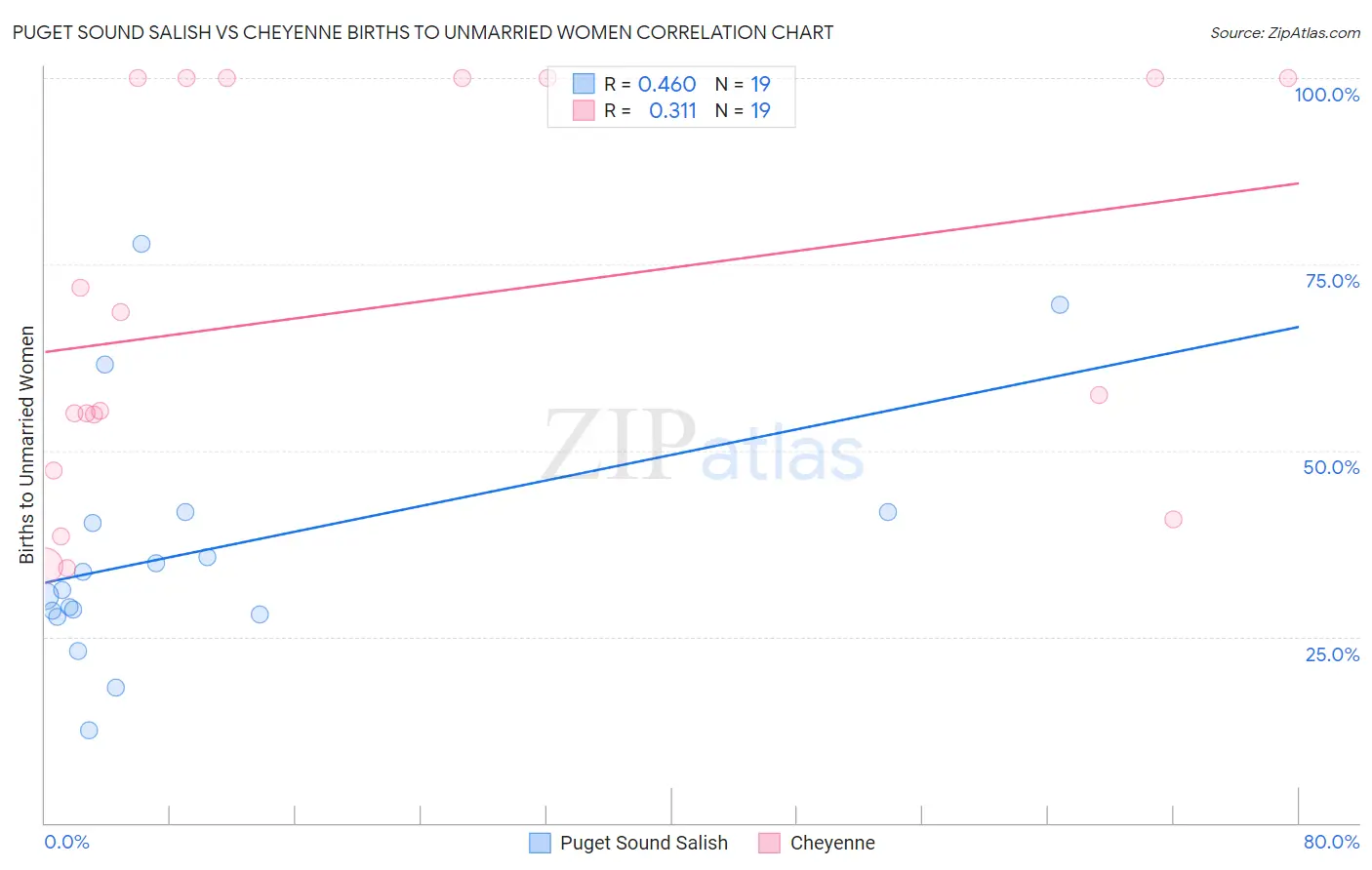Image resolution: width=1372 pixels, height=870 pixels.
Task: Click the pink data point at far right top
Action: pyautogui.click(x=1288, y=78)
